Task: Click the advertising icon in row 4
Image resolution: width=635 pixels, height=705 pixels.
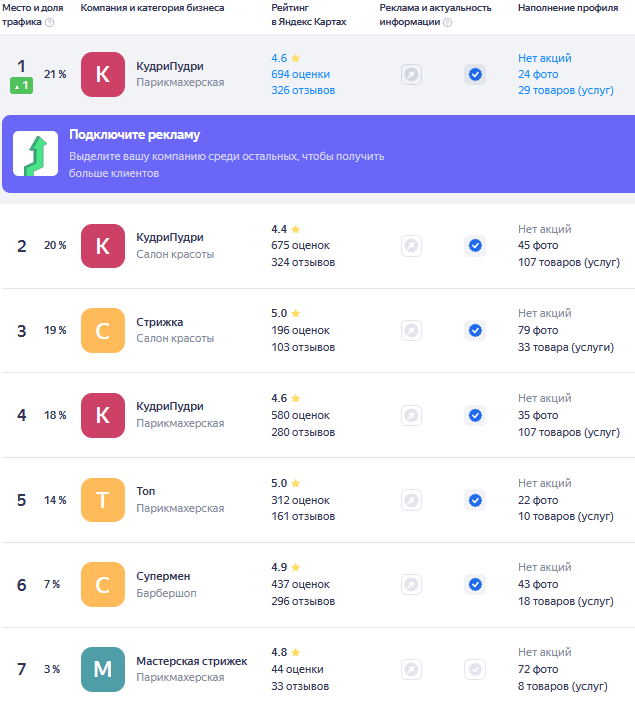Action: (x=411, y=415)
